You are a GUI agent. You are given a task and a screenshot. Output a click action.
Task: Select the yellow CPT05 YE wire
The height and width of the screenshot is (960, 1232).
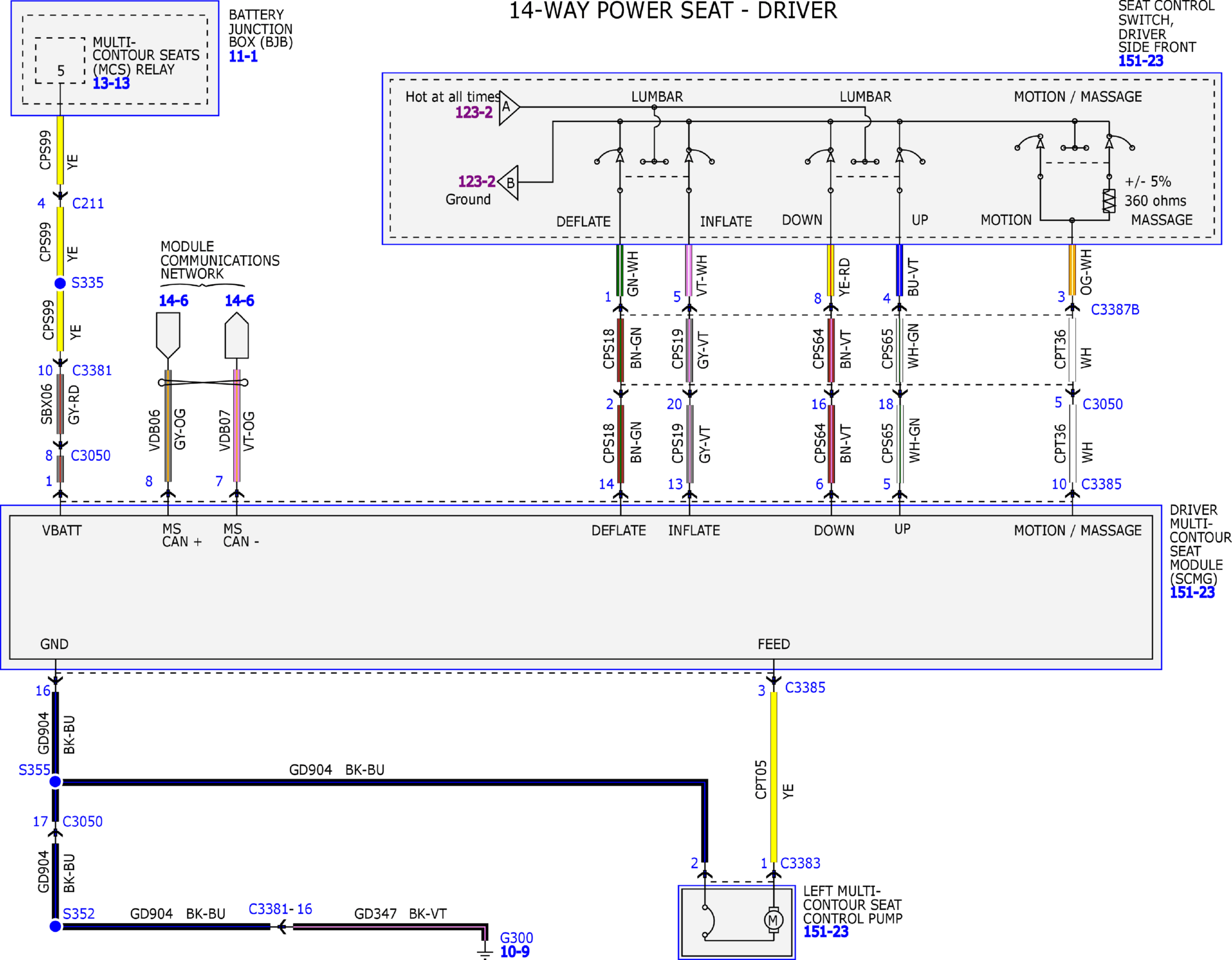pos(773,777)
